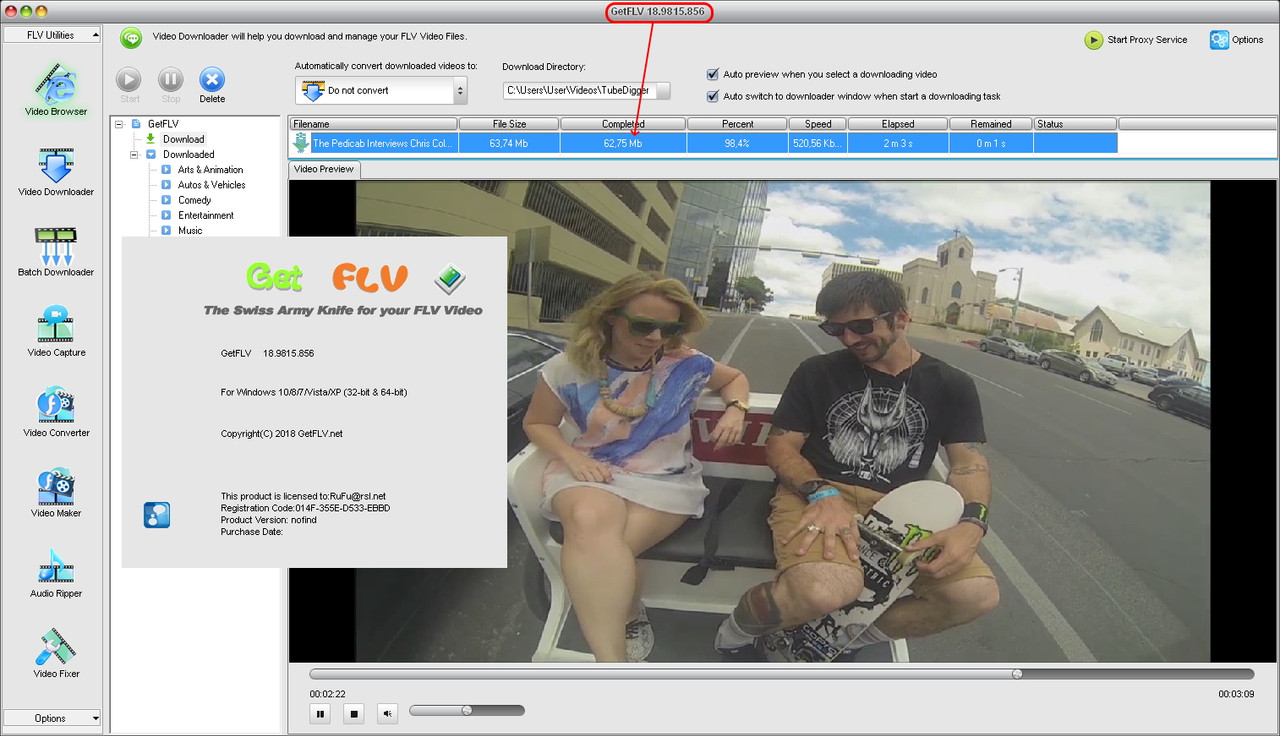
Task: Open the Audio Ripper utility
Action: [56, 572]
